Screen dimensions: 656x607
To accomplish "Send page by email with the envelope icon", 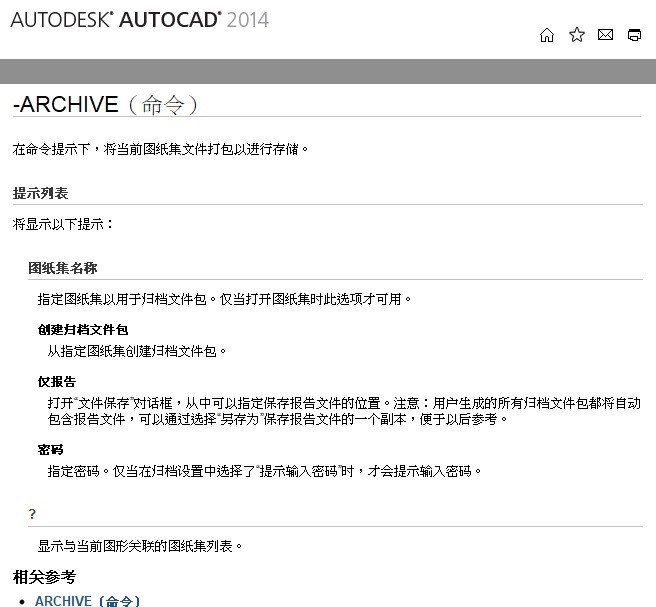I will [605, 35].
